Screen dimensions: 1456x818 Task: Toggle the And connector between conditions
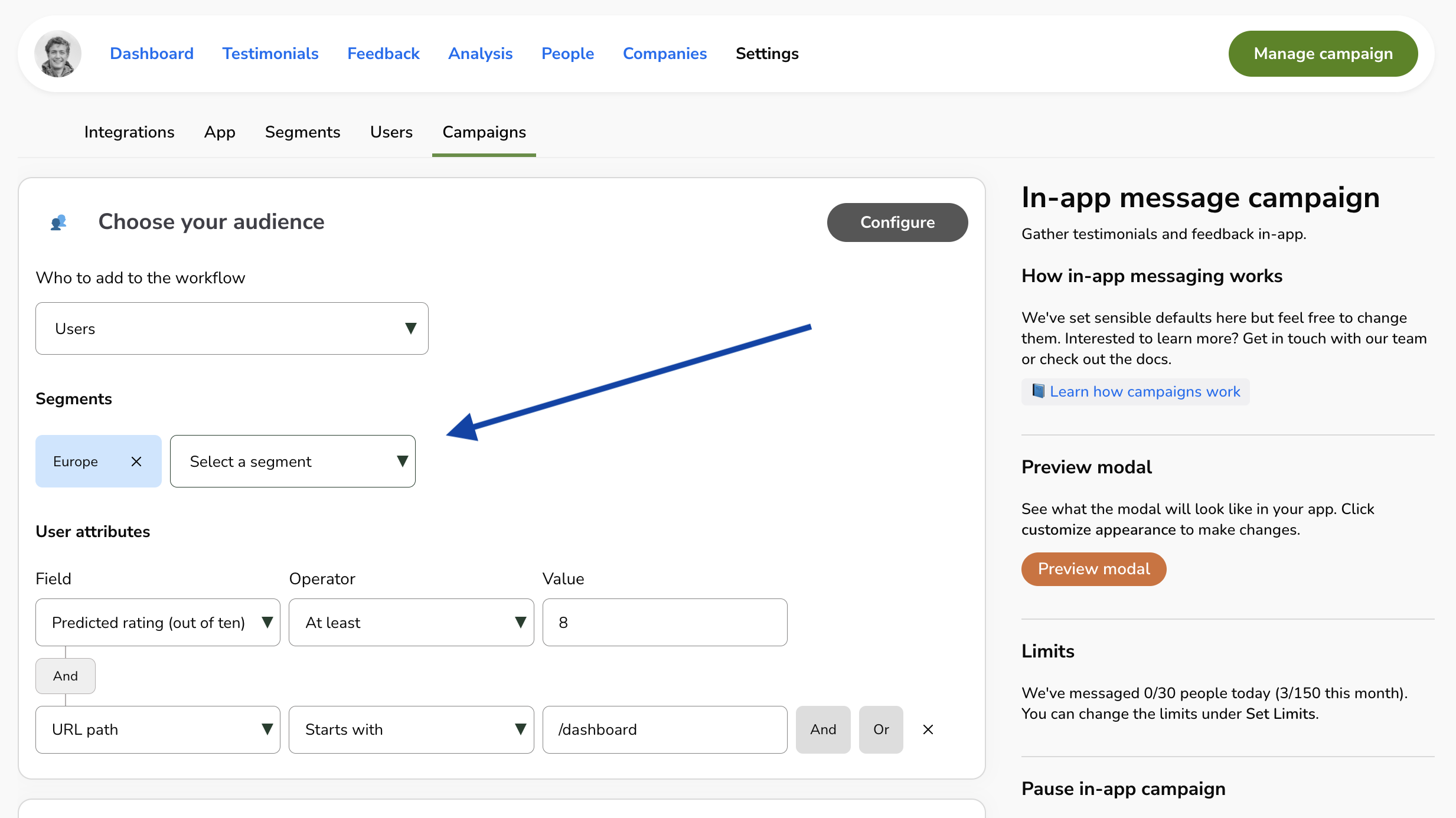click(x=65, y=676)
